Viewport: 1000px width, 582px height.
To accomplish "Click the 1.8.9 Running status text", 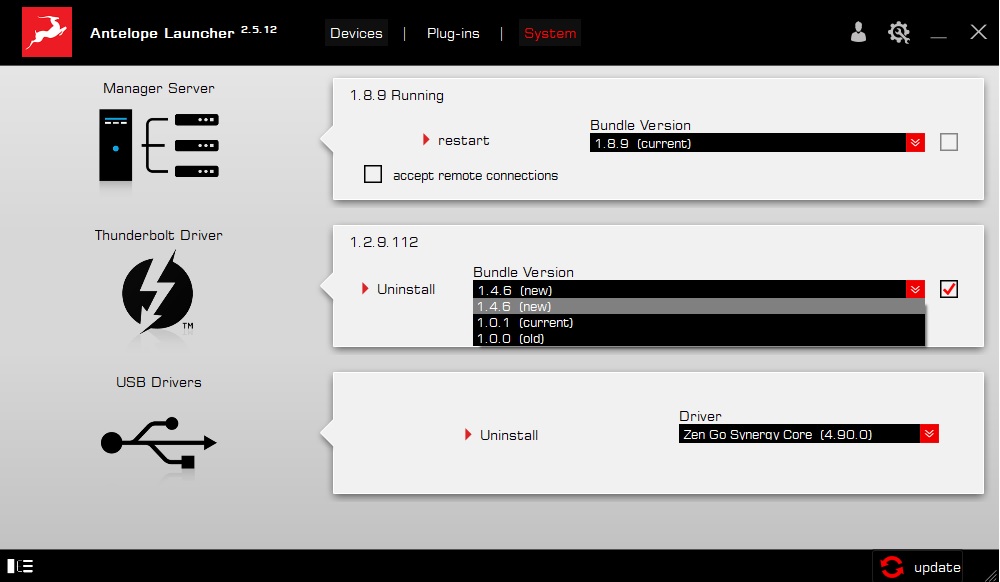I will coord(397,96).
